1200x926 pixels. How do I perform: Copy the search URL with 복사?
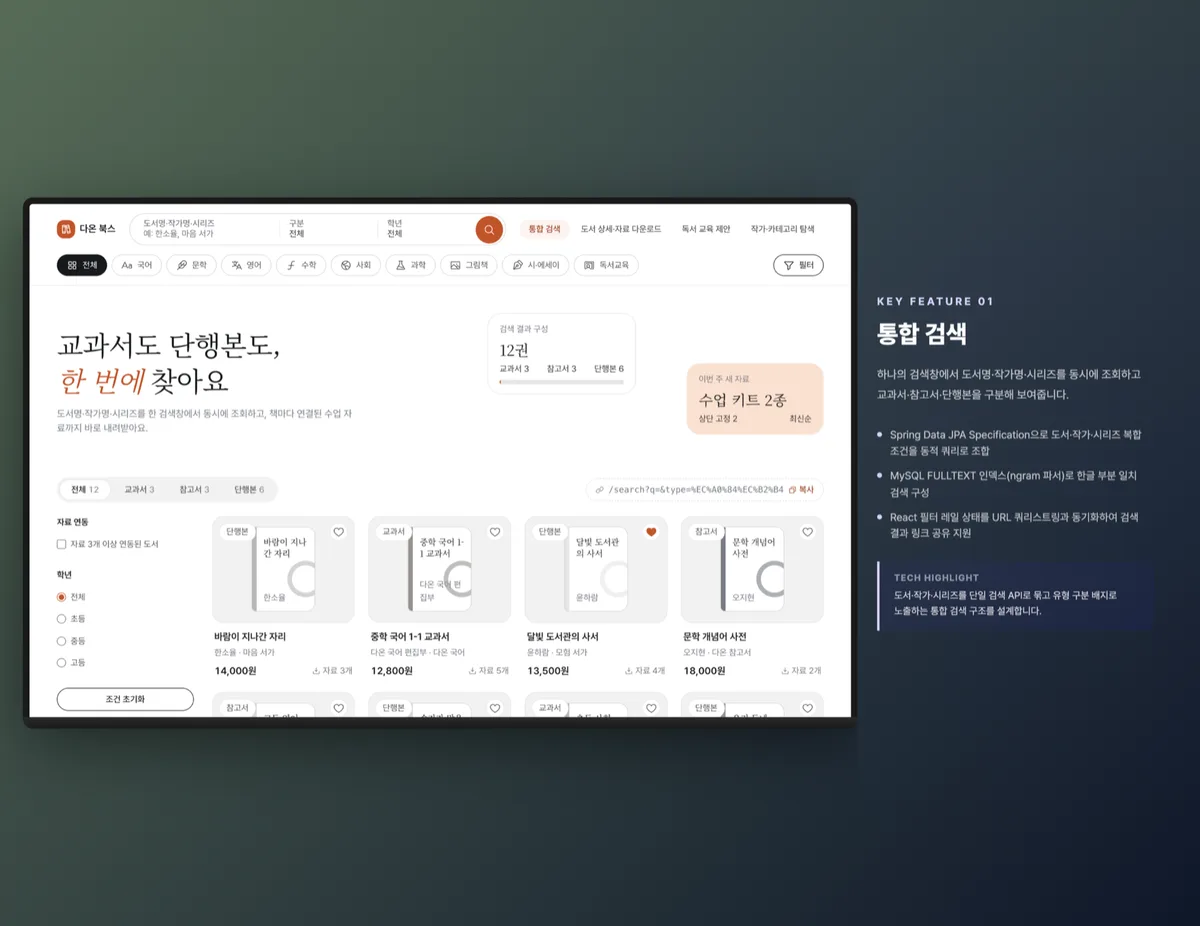802,490
